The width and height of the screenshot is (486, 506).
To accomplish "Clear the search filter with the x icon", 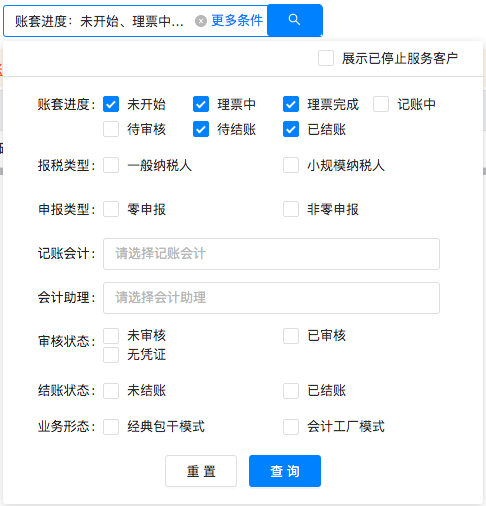I will (x=201, y=21).
